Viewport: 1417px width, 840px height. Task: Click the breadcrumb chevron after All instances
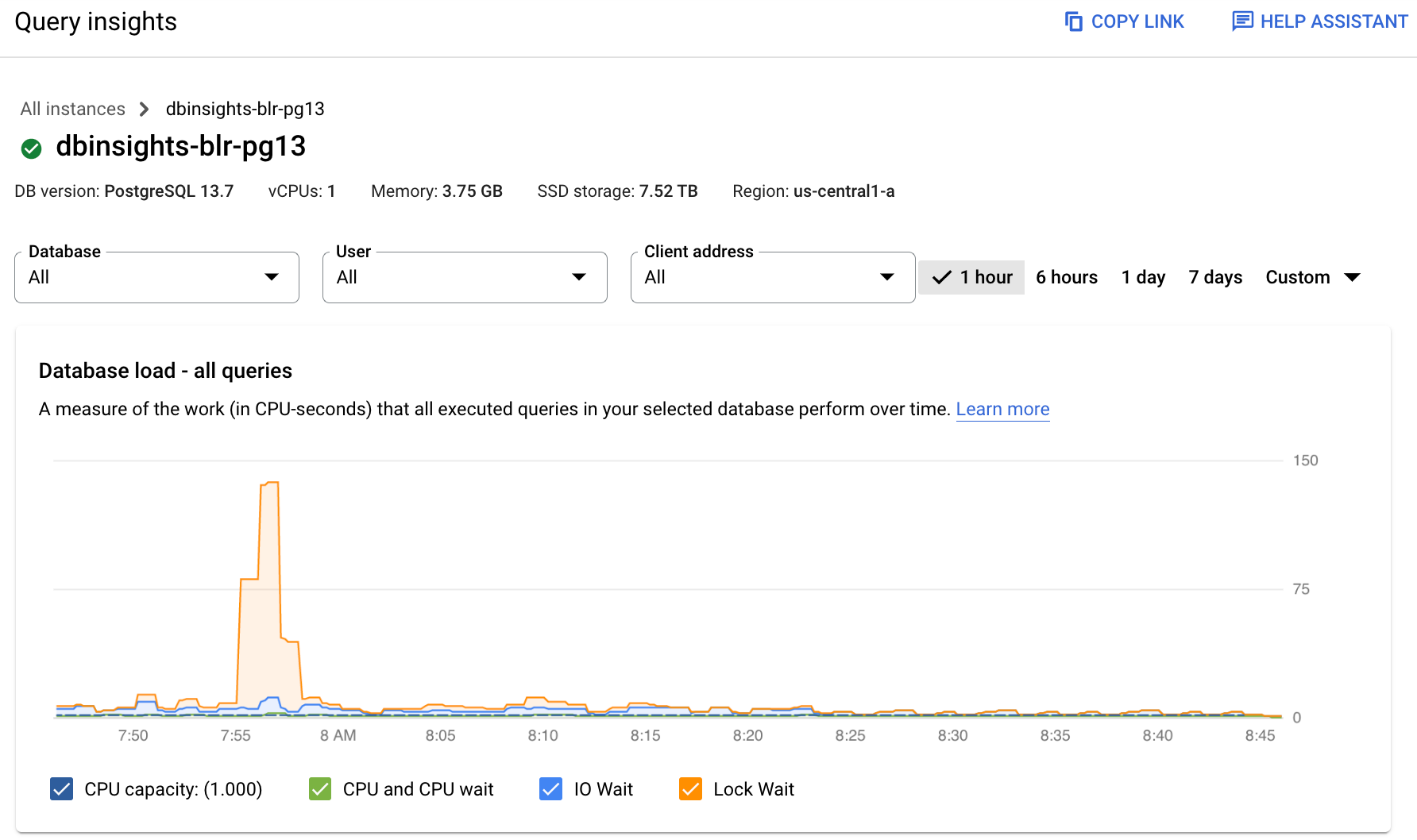[x=144, y=109]
